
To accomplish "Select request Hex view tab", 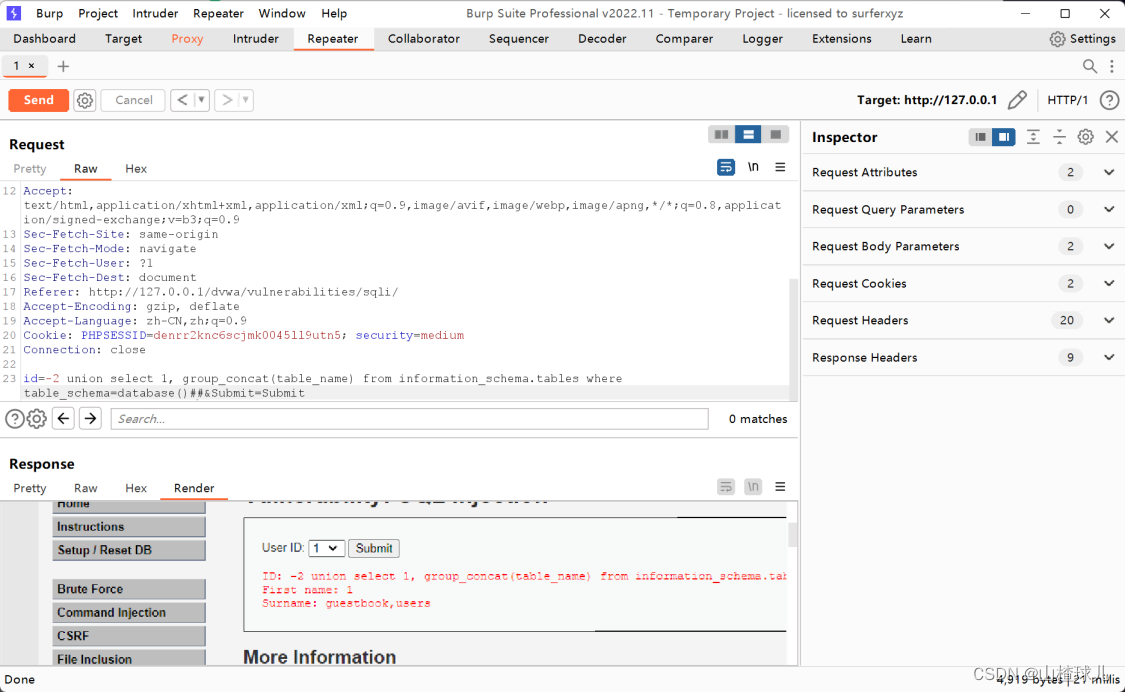I will tap(136, 169).
